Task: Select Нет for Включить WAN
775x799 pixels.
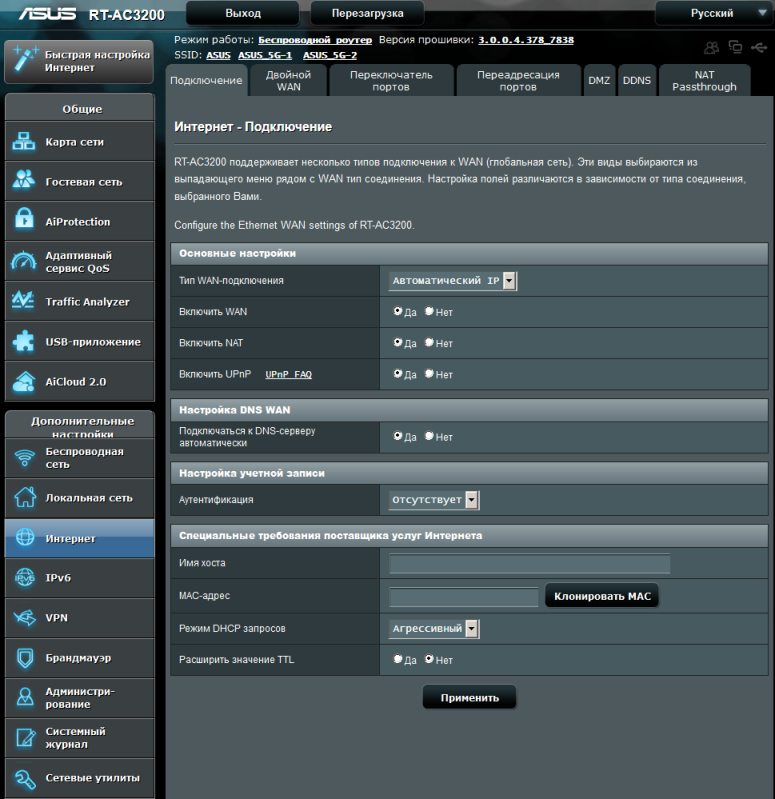Action: coord(429,311)
